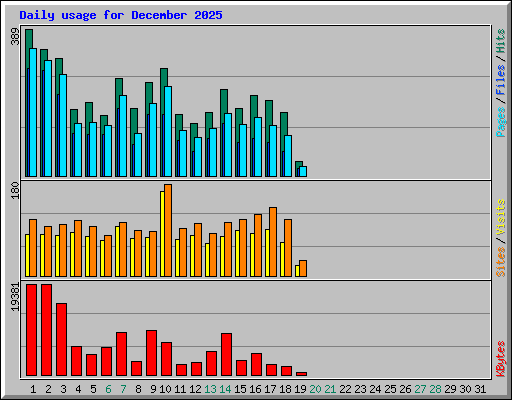512x400 pixels.
Task: Click day 17 on the x-axis
Action: point(270,389)
